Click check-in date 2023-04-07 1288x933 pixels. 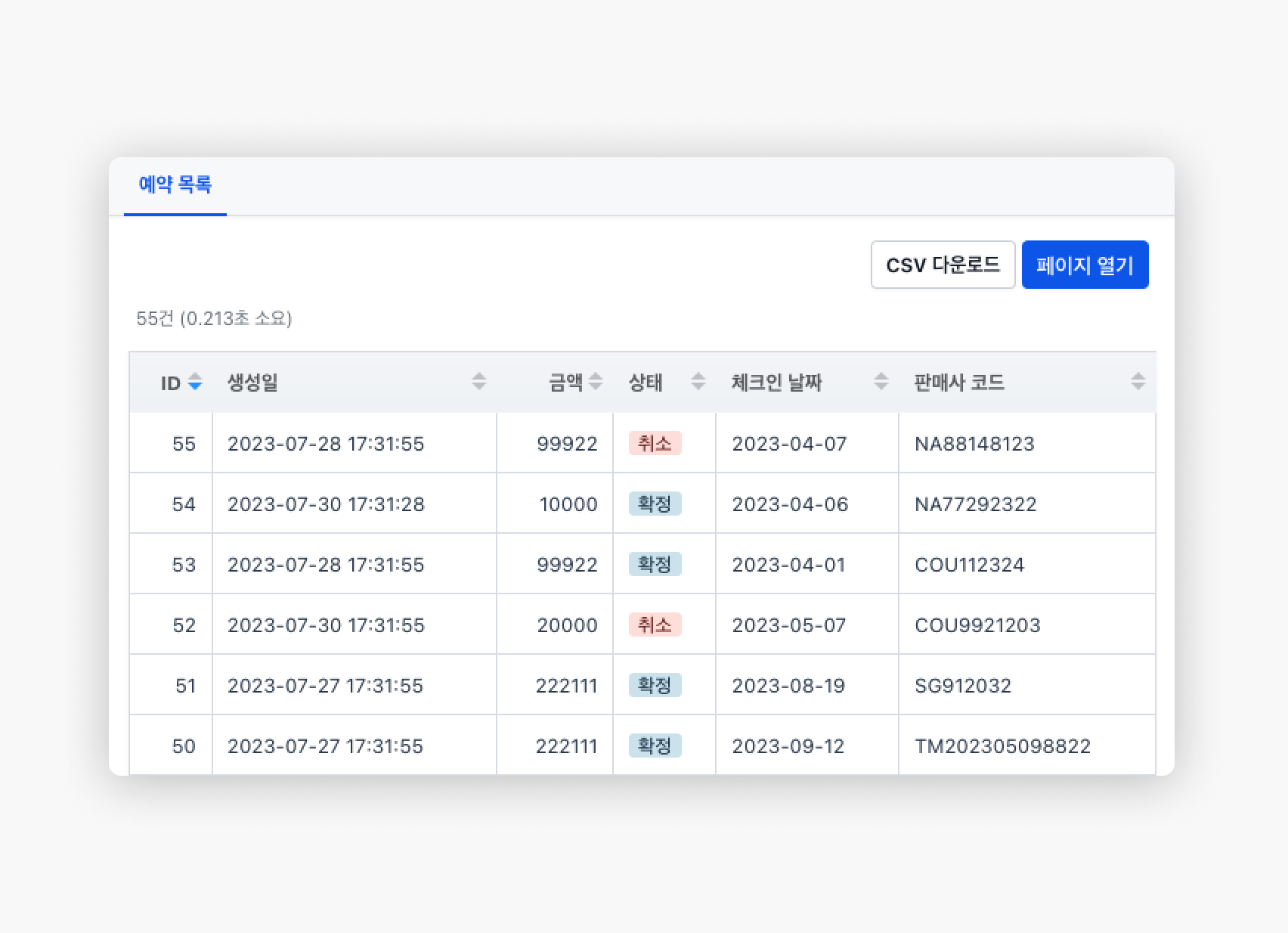[789, 444]
